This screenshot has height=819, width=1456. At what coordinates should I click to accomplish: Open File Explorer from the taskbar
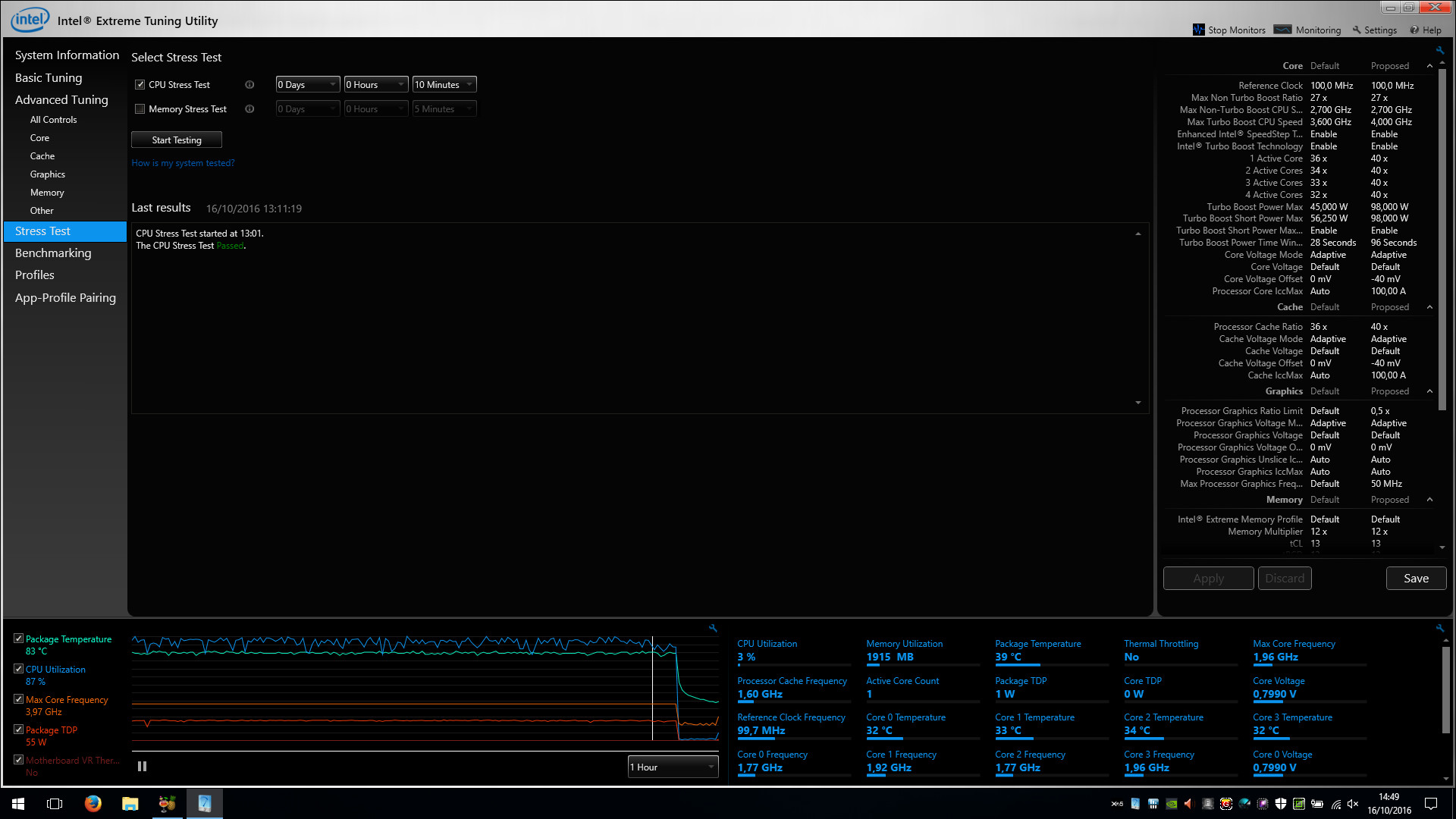(x=130, y=804)
